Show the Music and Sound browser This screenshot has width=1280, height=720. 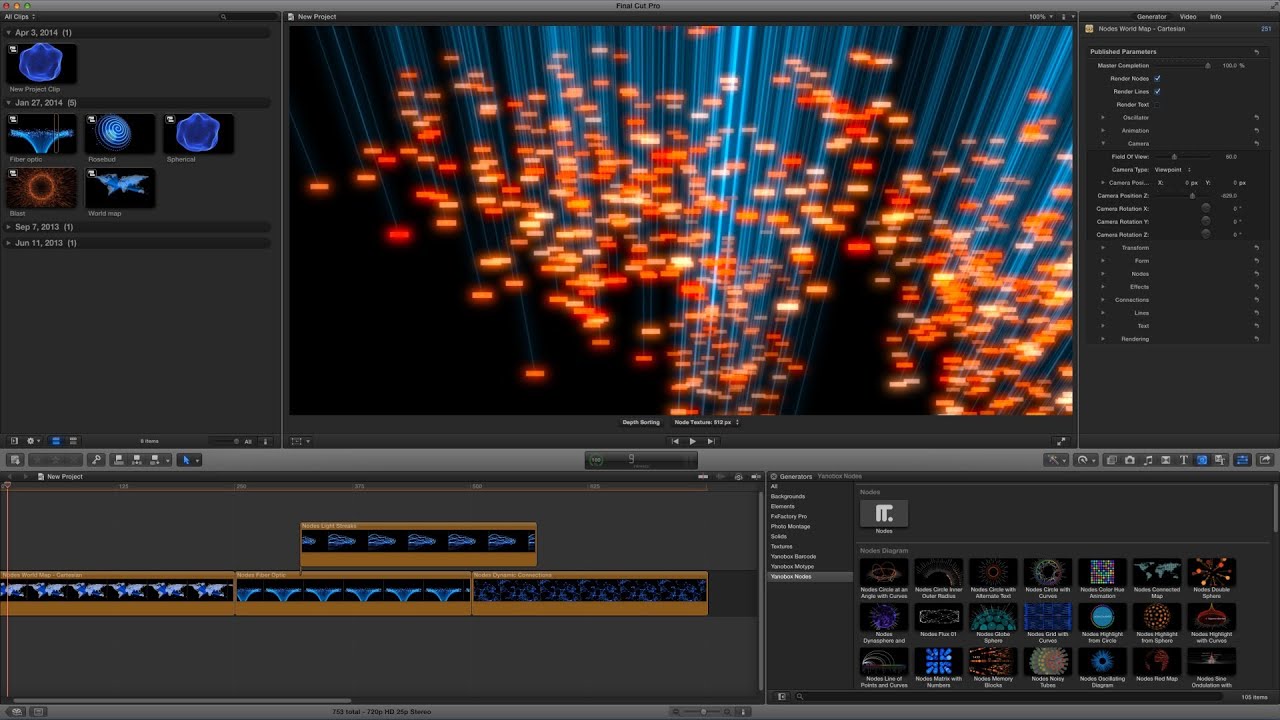(x=1147, y=460)
